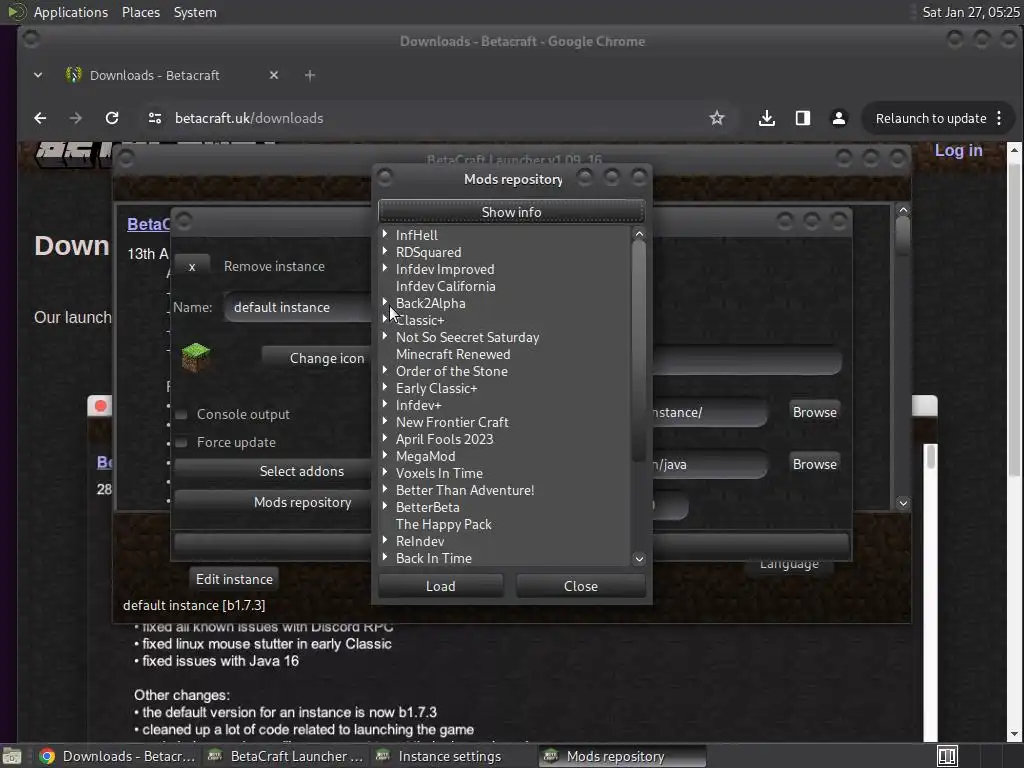
Task: Click the Applications menu logo icon
Action: click(x=16, y=12)
